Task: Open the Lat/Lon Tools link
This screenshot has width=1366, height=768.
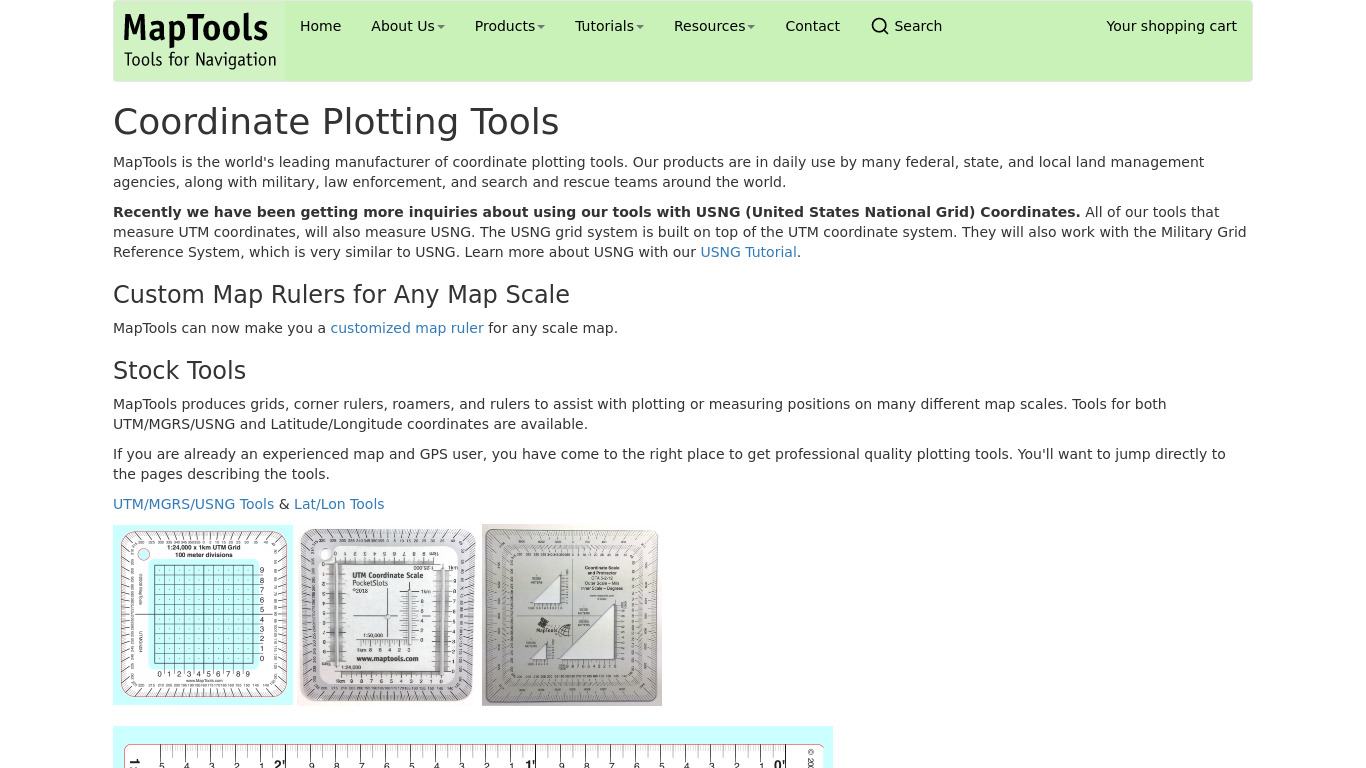Action: 339,504
